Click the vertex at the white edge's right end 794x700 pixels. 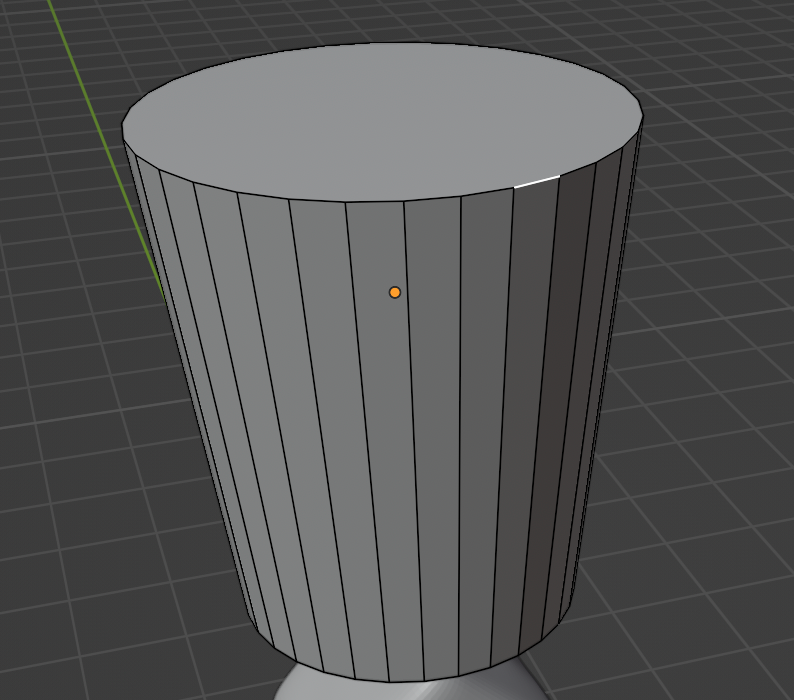[559, 176]
